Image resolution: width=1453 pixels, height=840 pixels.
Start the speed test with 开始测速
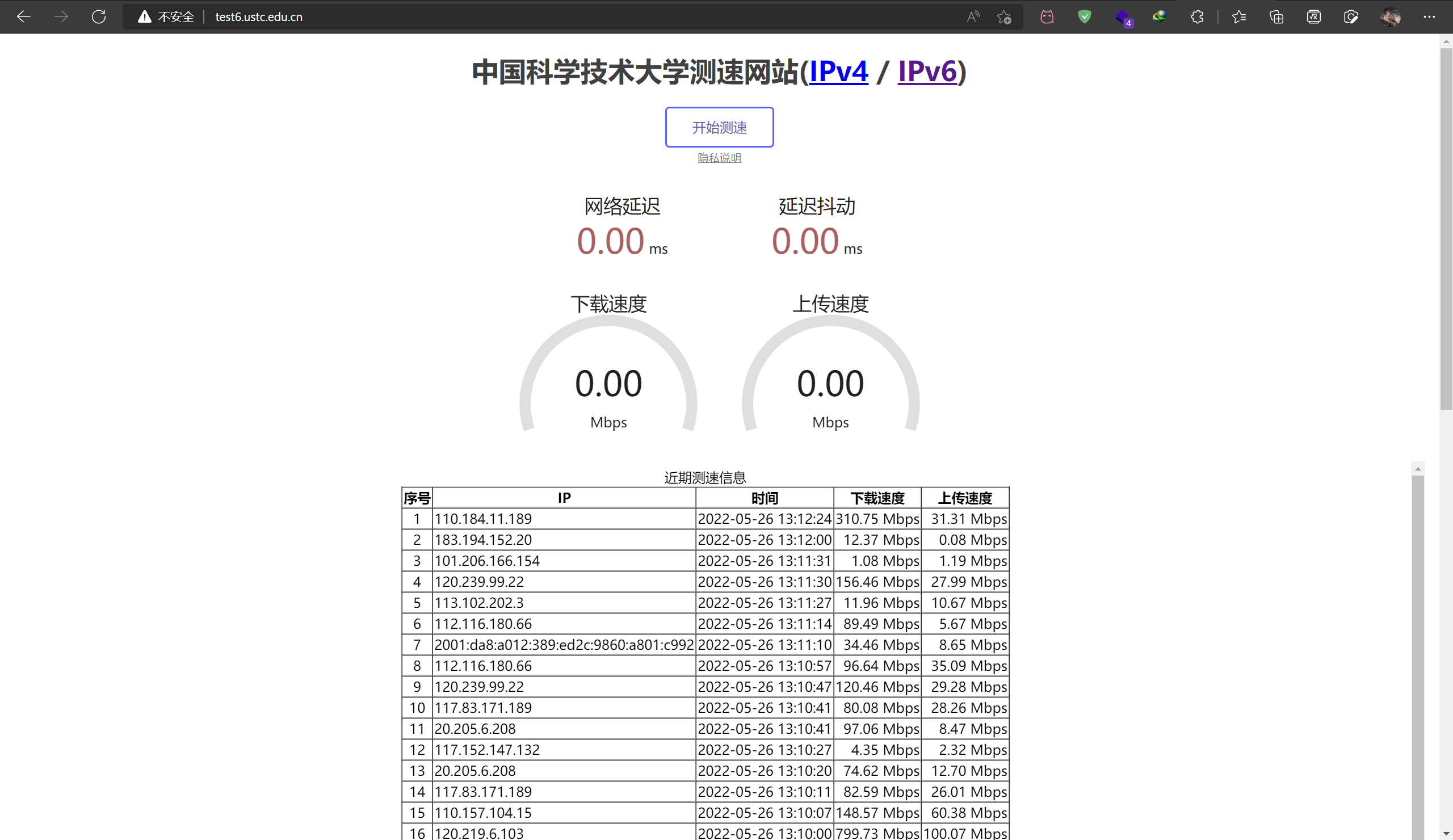[x=720, y=127]
